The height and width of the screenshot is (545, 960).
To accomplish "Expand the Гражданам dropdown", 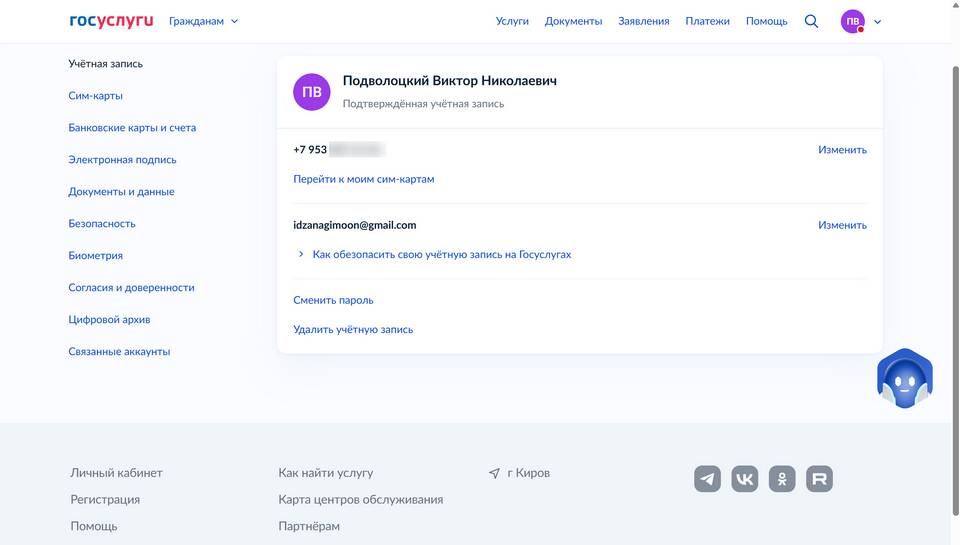I will [x=203, y=21].
